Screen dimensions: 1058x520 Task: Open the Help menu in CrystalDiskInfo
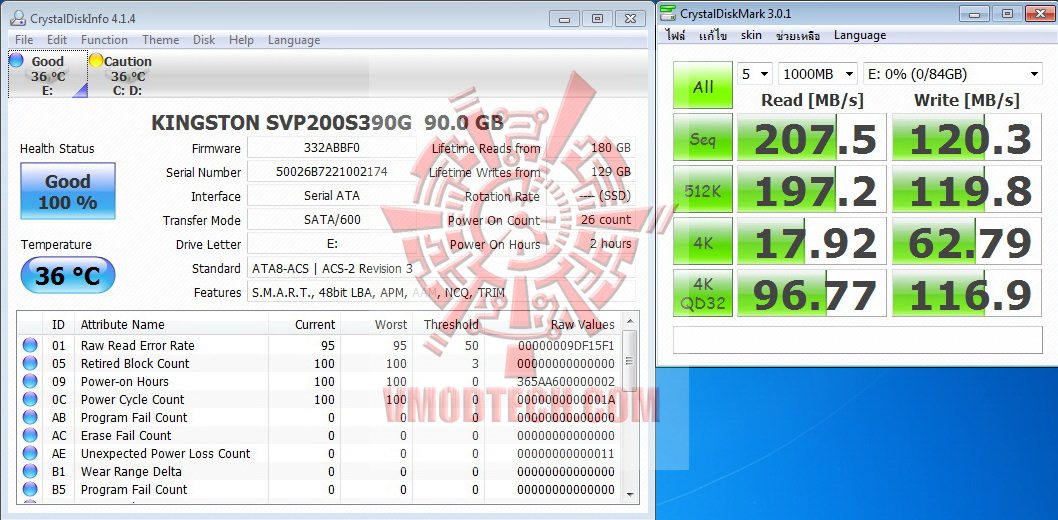point(241,40)
